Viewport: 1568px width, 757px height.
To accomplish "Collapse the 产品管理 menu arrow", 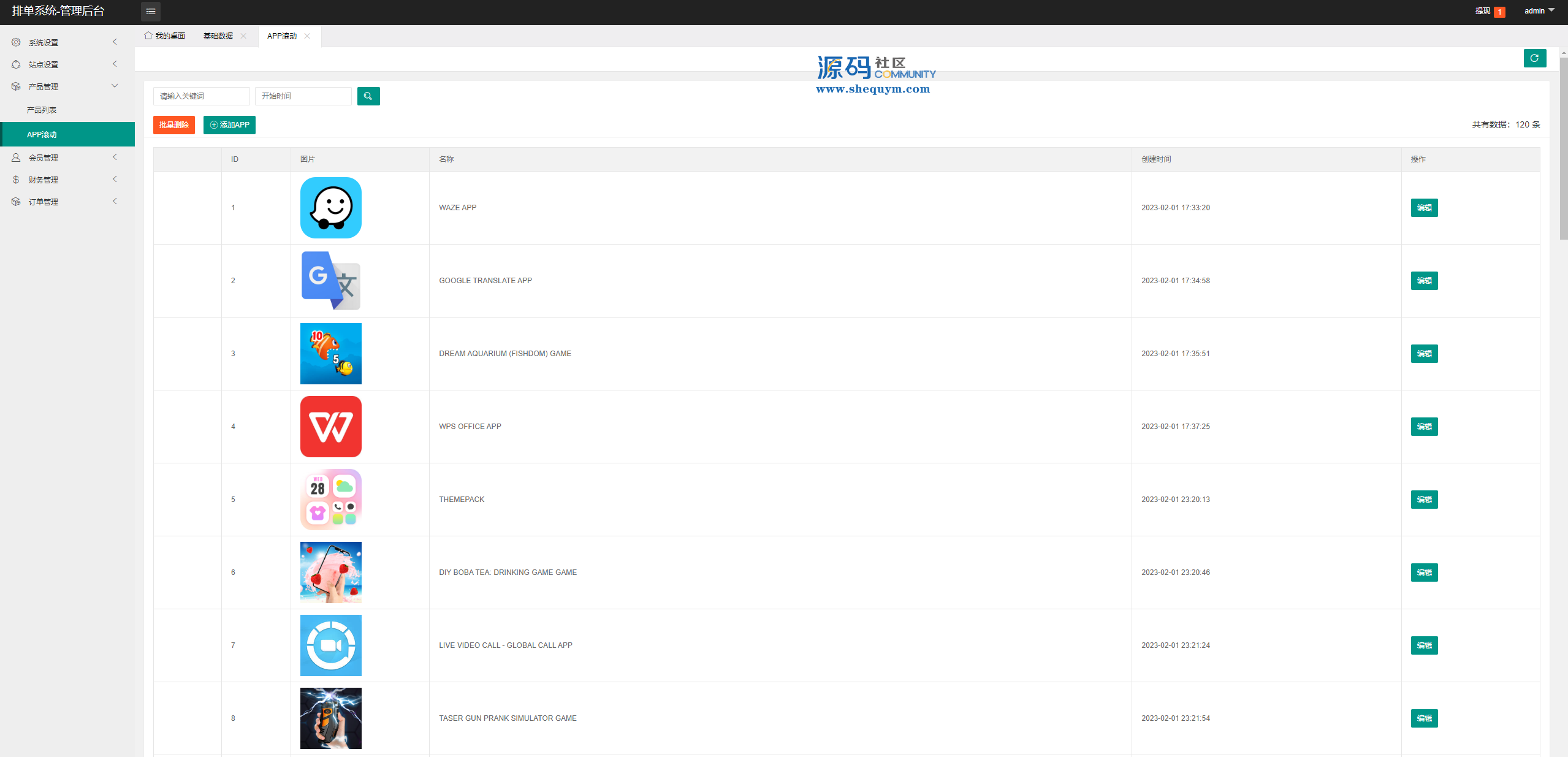I will (x=115, y=86).
